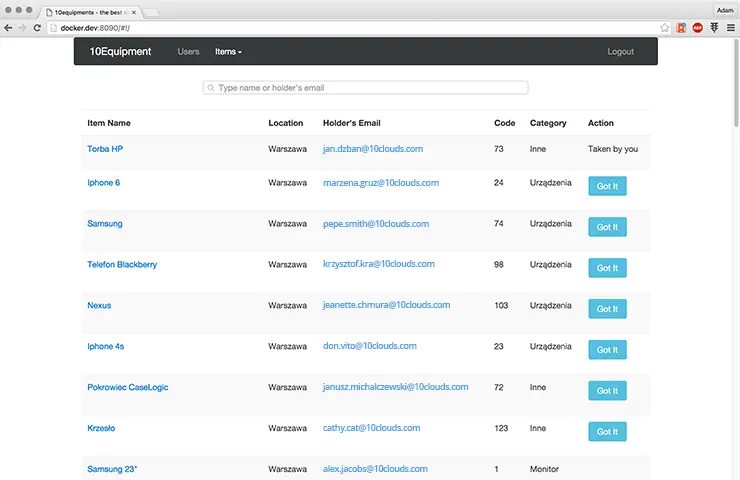Open the Torba HP item link
This screenshot has width=740, height=480.
click(105, 149)
